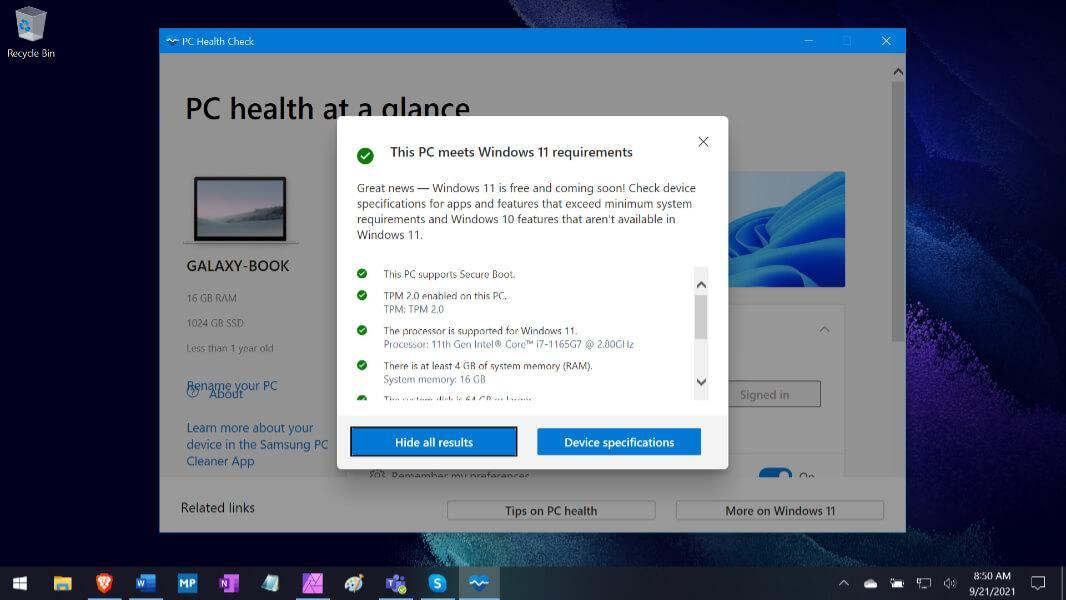Click green checkmark beside dialog title
Screen dimensions: 1066x600
365,156
